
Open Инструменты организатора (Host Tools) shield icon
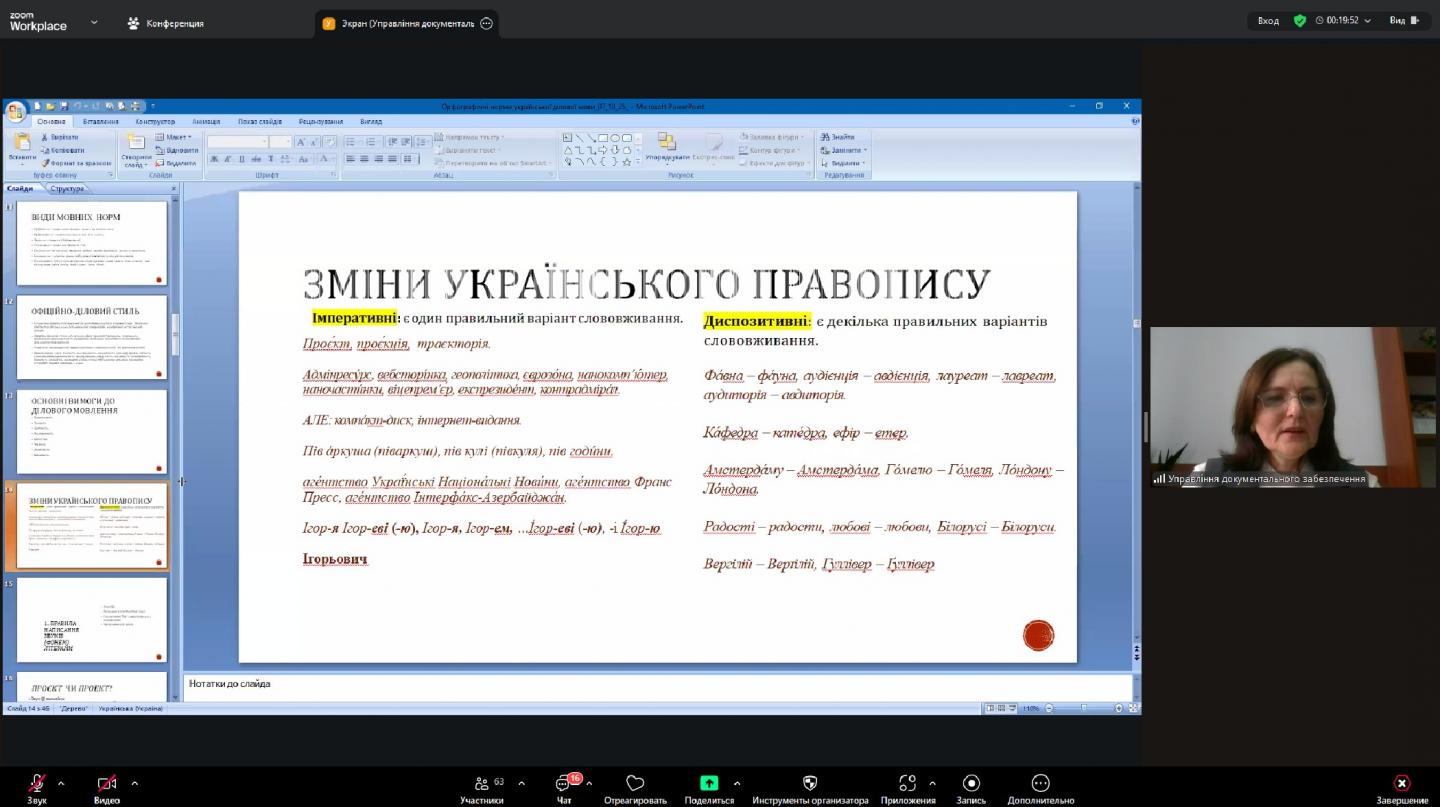coord(810,784)
